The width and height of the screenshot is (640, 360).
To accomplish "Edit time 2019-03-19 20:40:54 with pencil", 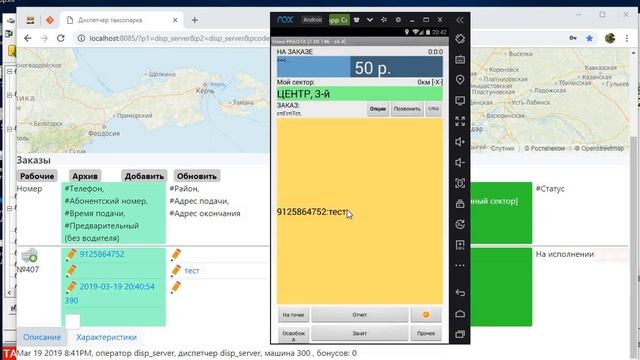I will coord(71,287).
